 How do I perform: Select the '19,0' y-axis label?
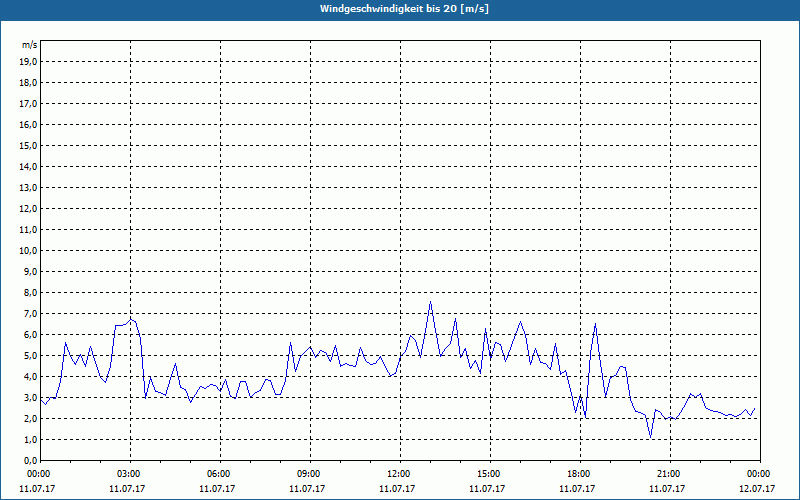pos(28,62)
